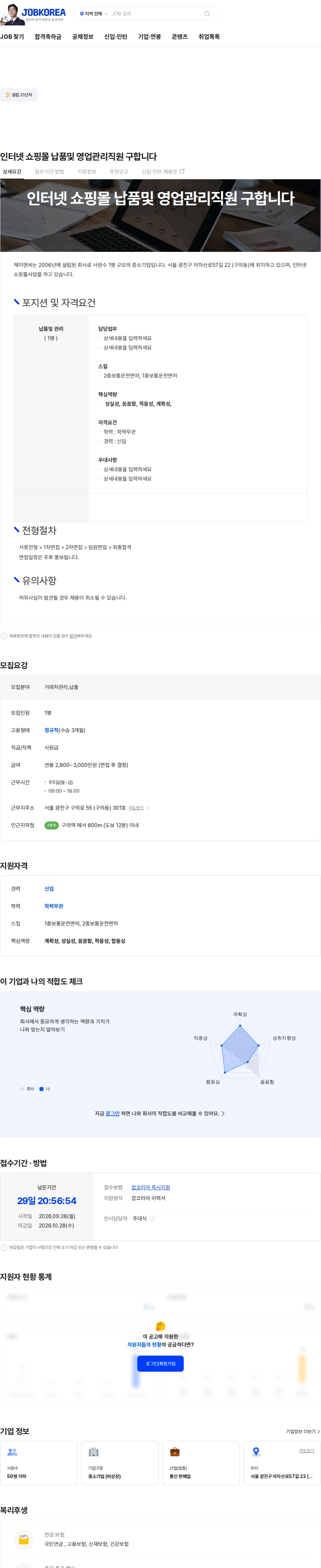The width and height of the screenshot is (321, 1568).
Task: Click the blue 신입 text under 지원자격
Action: (x=49, y=889)
